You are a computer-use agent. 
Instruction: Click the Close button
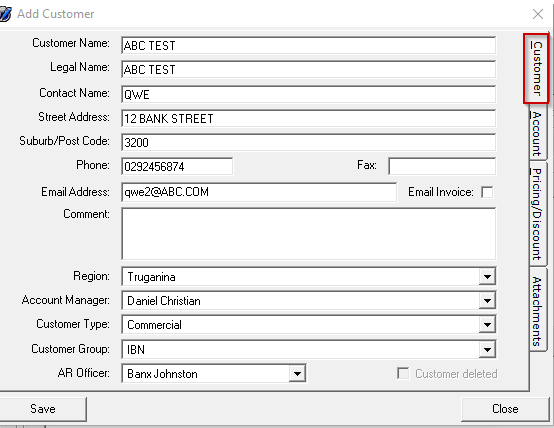tap(505, 409)
